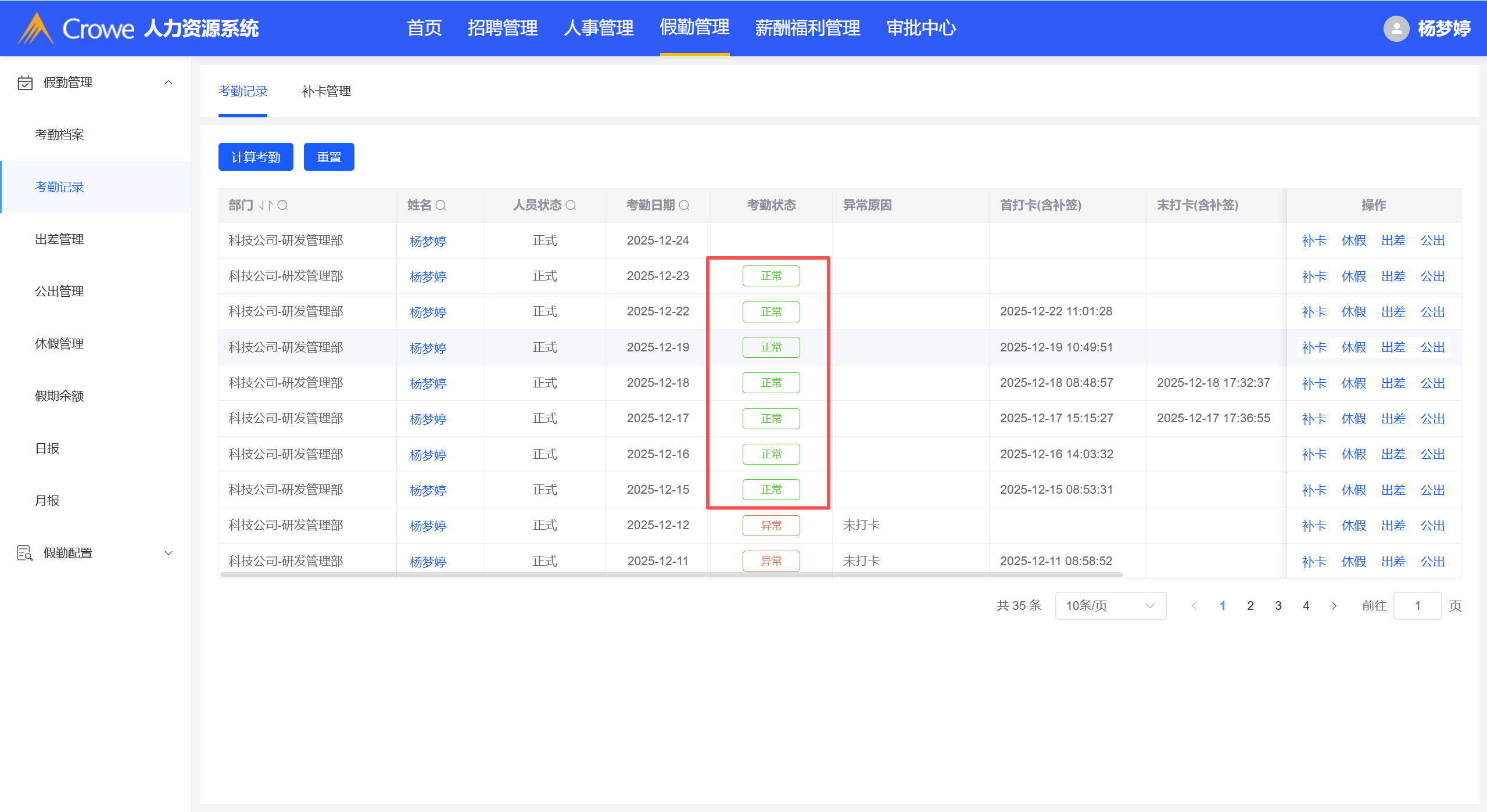
Task: Expand the 假勤配置 sidebar section chevron
Action: click(x=169, y=553)
